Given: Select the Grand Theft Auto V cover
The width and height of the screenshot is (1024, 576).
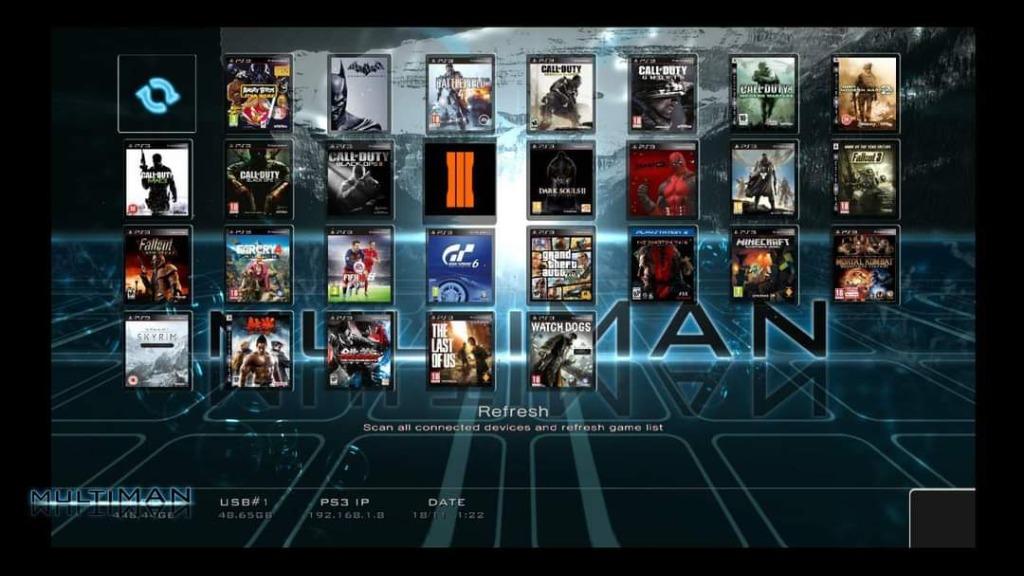Looking at the screenshot, I should (561, 265).
